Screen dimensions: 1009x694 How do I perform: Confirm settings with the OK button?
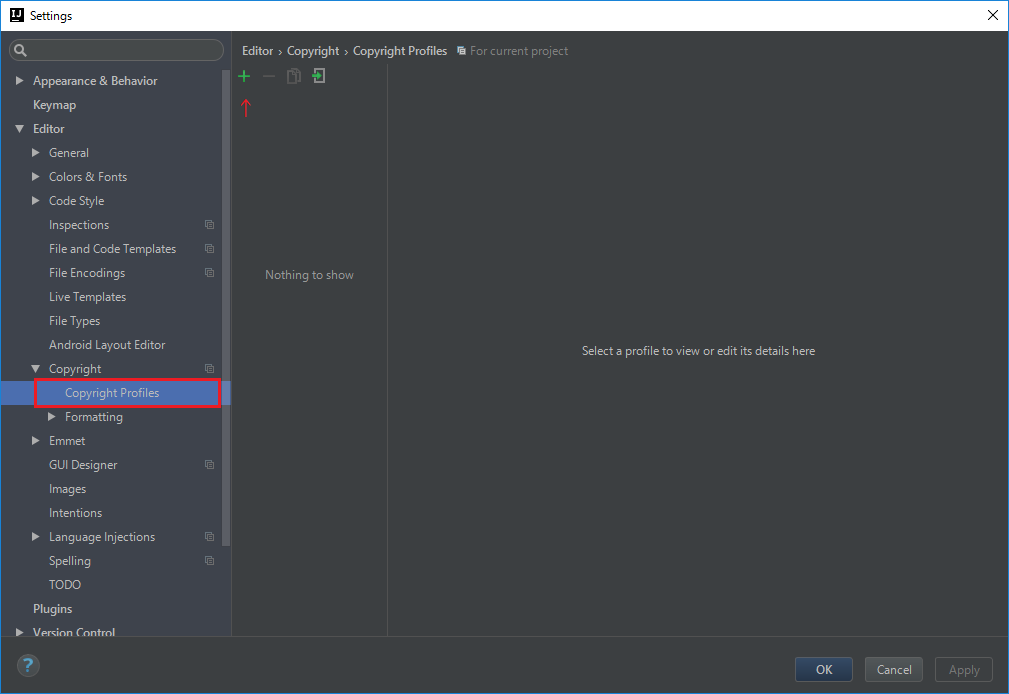click(823, 669)
